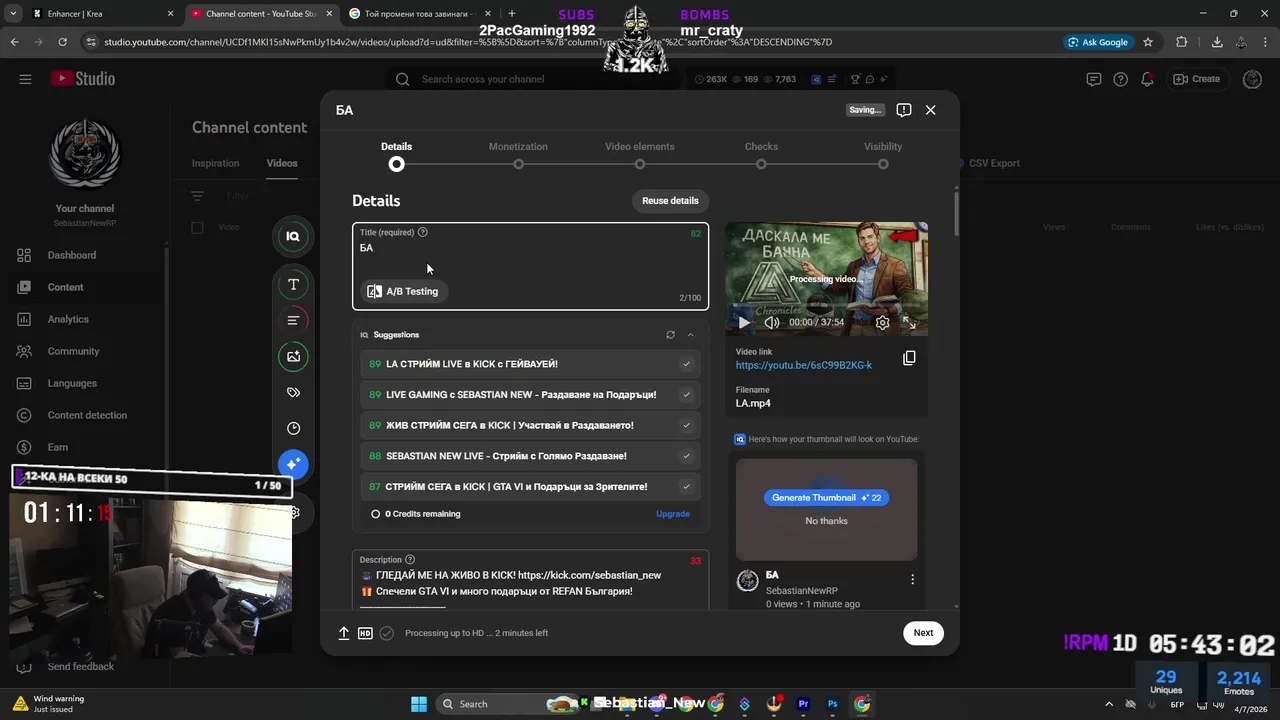Click CSV Export on content page

coord(993,163)
